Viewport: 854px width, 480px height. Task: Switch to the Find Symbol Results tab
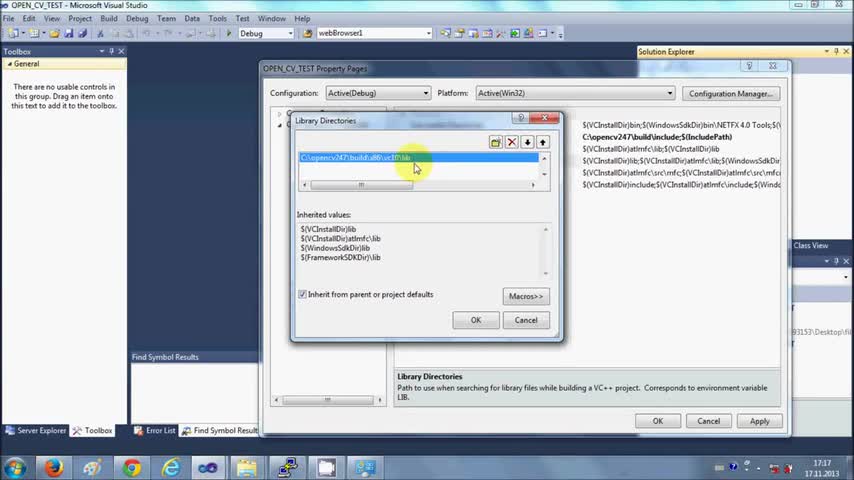[x=219, y=430]
